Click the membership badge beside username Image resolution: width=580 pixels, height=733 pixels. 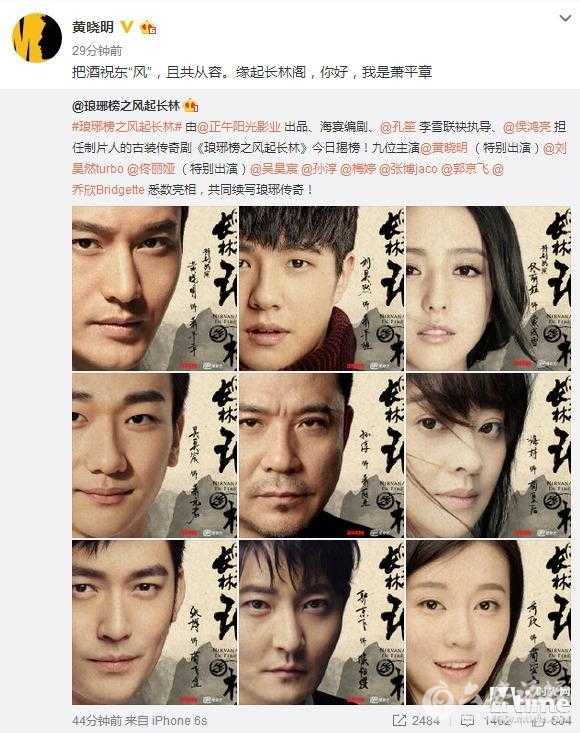click(x=149, y=28)
